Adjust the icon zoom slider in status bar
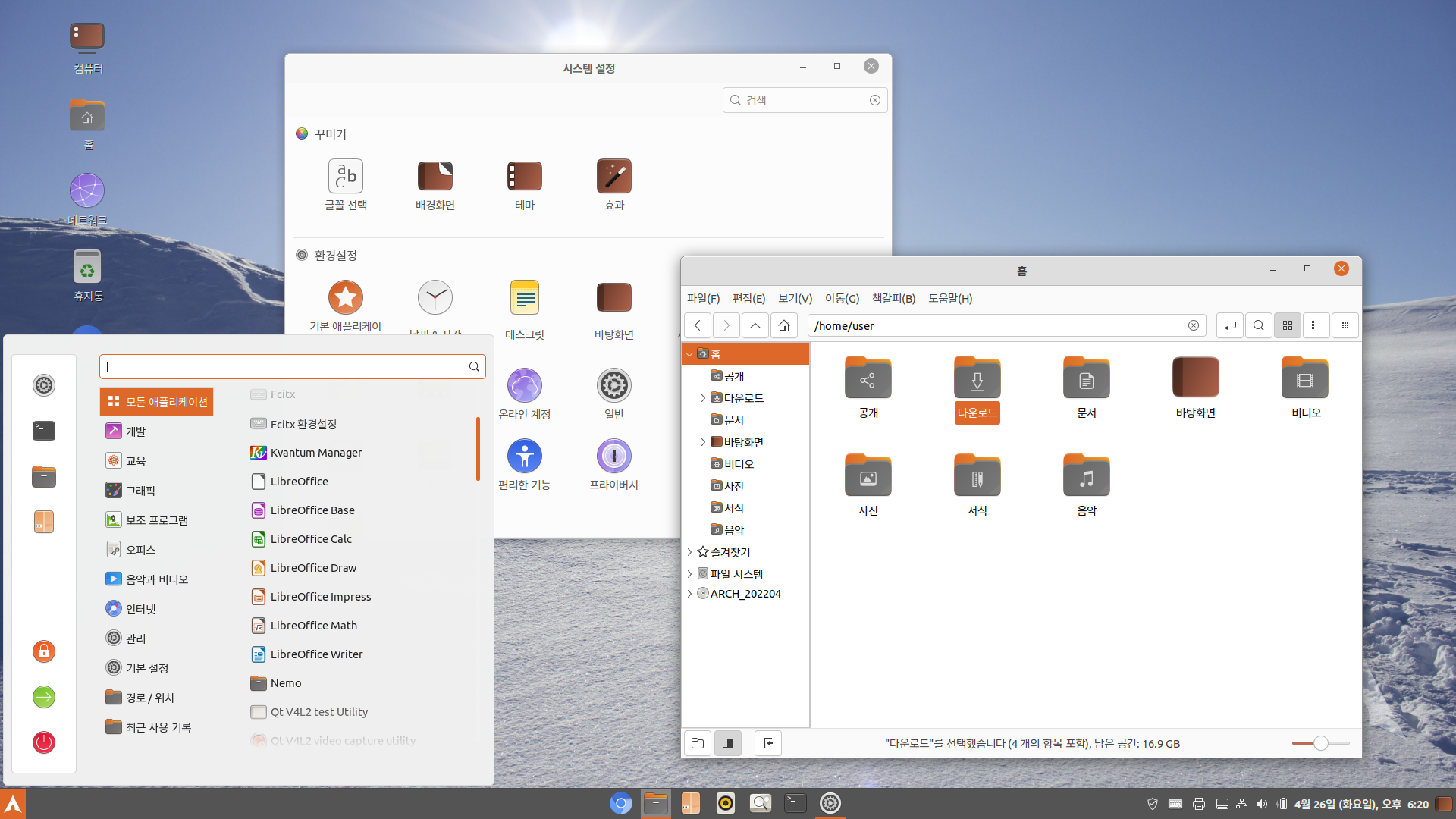Screen dimensions: 1456x819 click(x=1320, y=743)
